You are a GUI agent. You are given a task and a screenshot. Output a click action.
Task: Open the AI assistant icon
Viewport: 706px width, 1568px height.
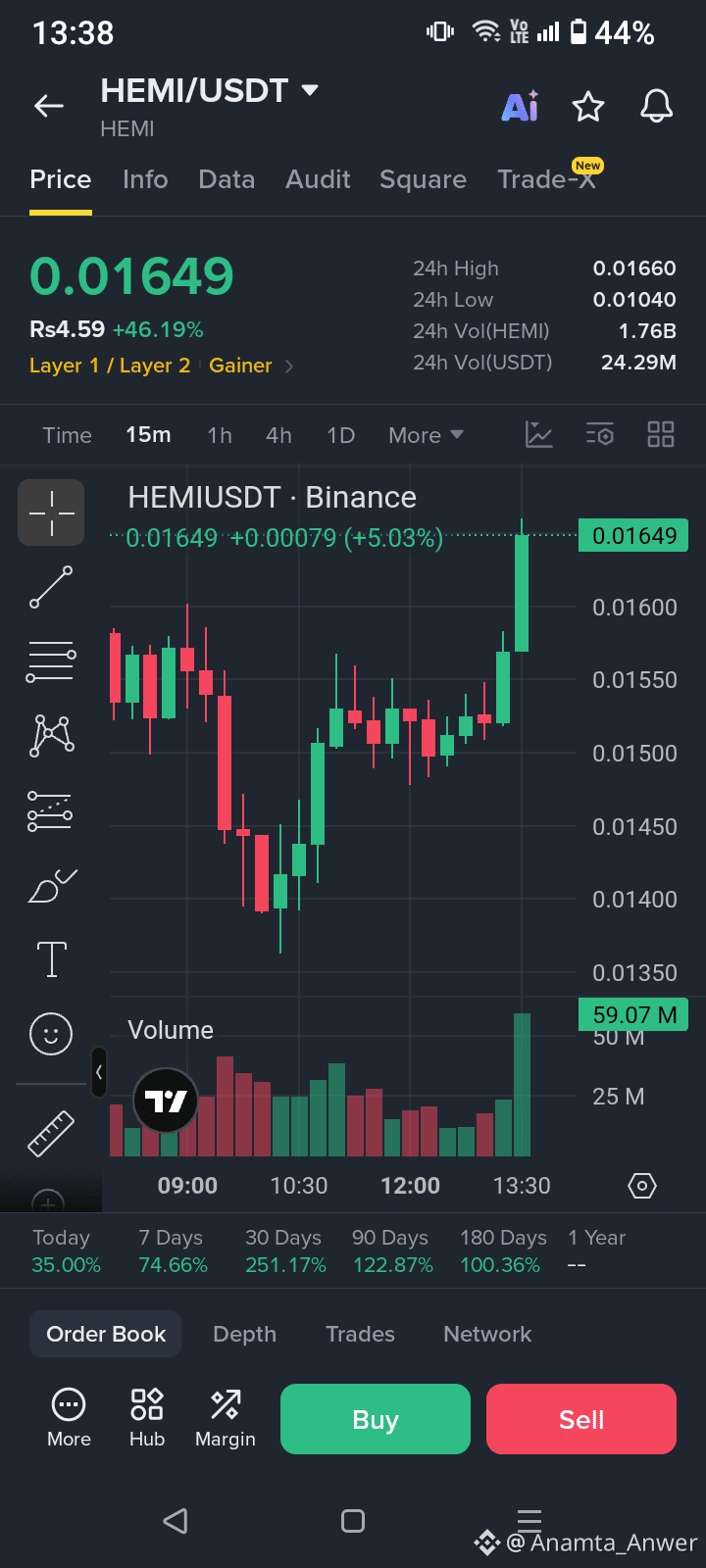point(520,106)
